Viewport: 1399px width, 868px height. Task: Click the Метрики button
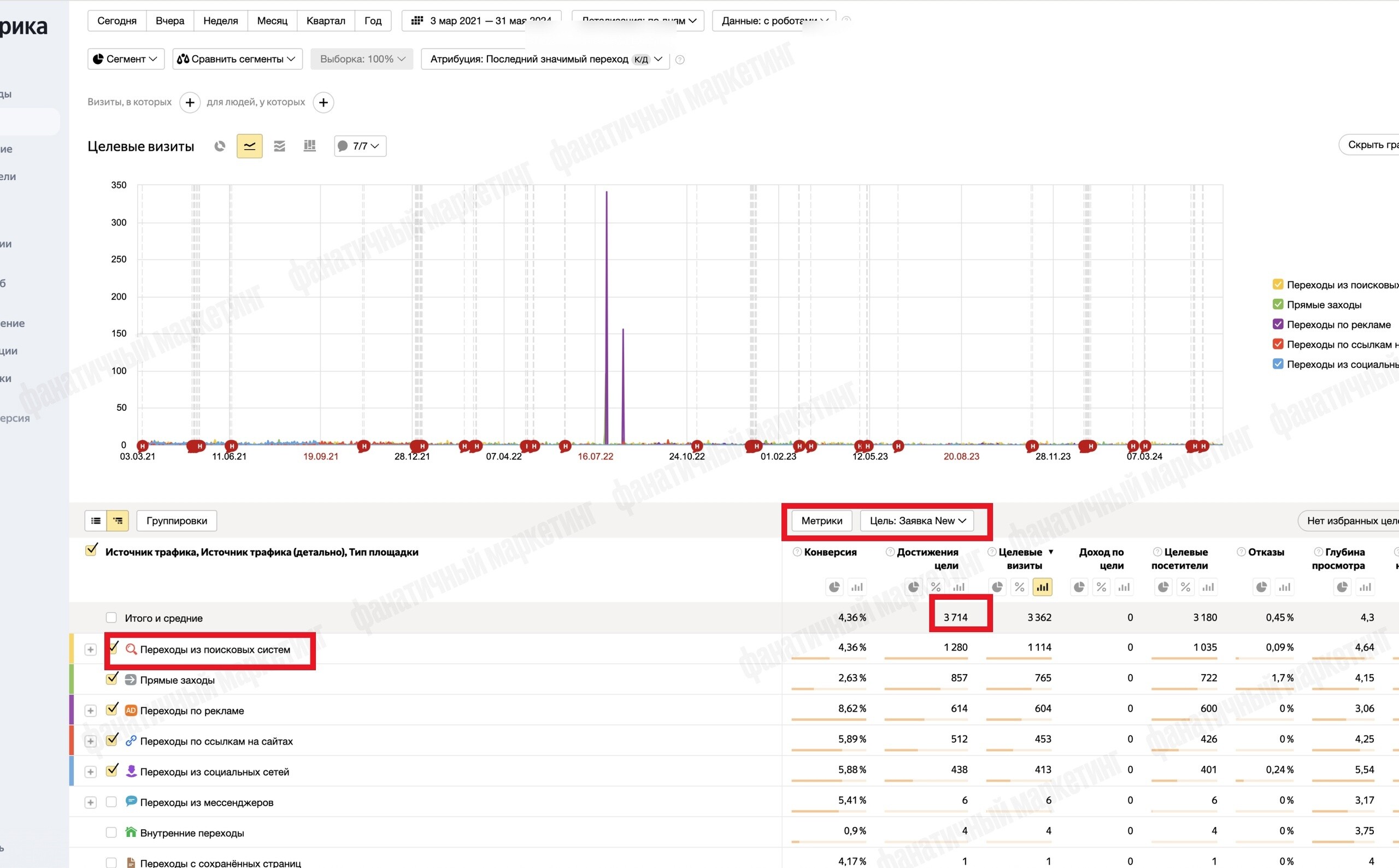(822, 521)
